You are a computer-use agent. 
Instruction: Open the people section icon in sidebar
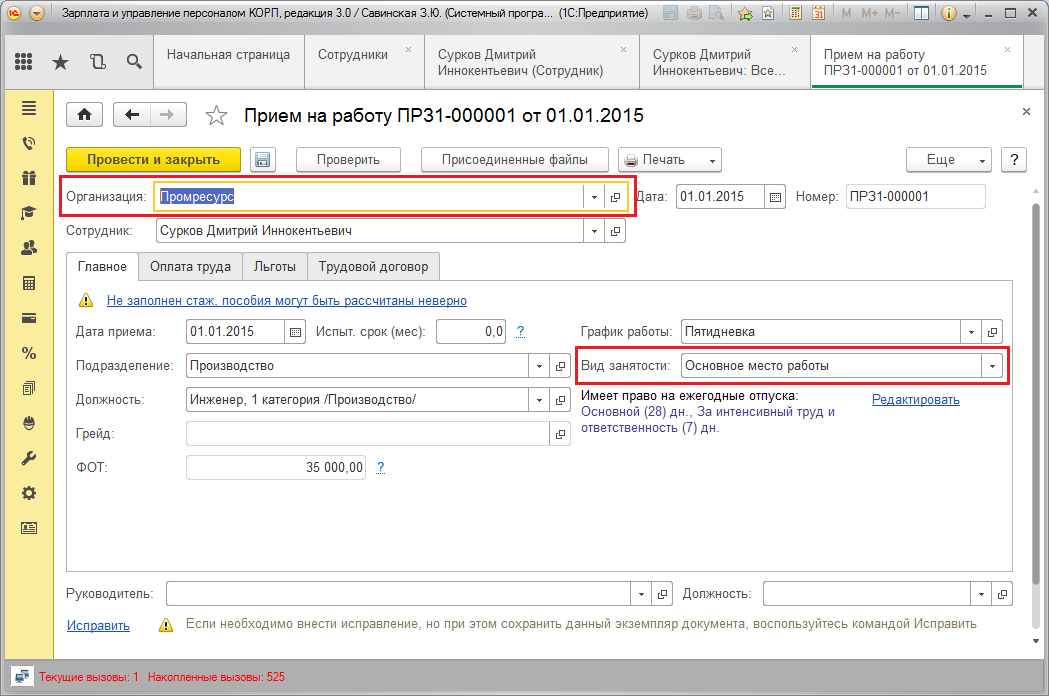(29, 248)
